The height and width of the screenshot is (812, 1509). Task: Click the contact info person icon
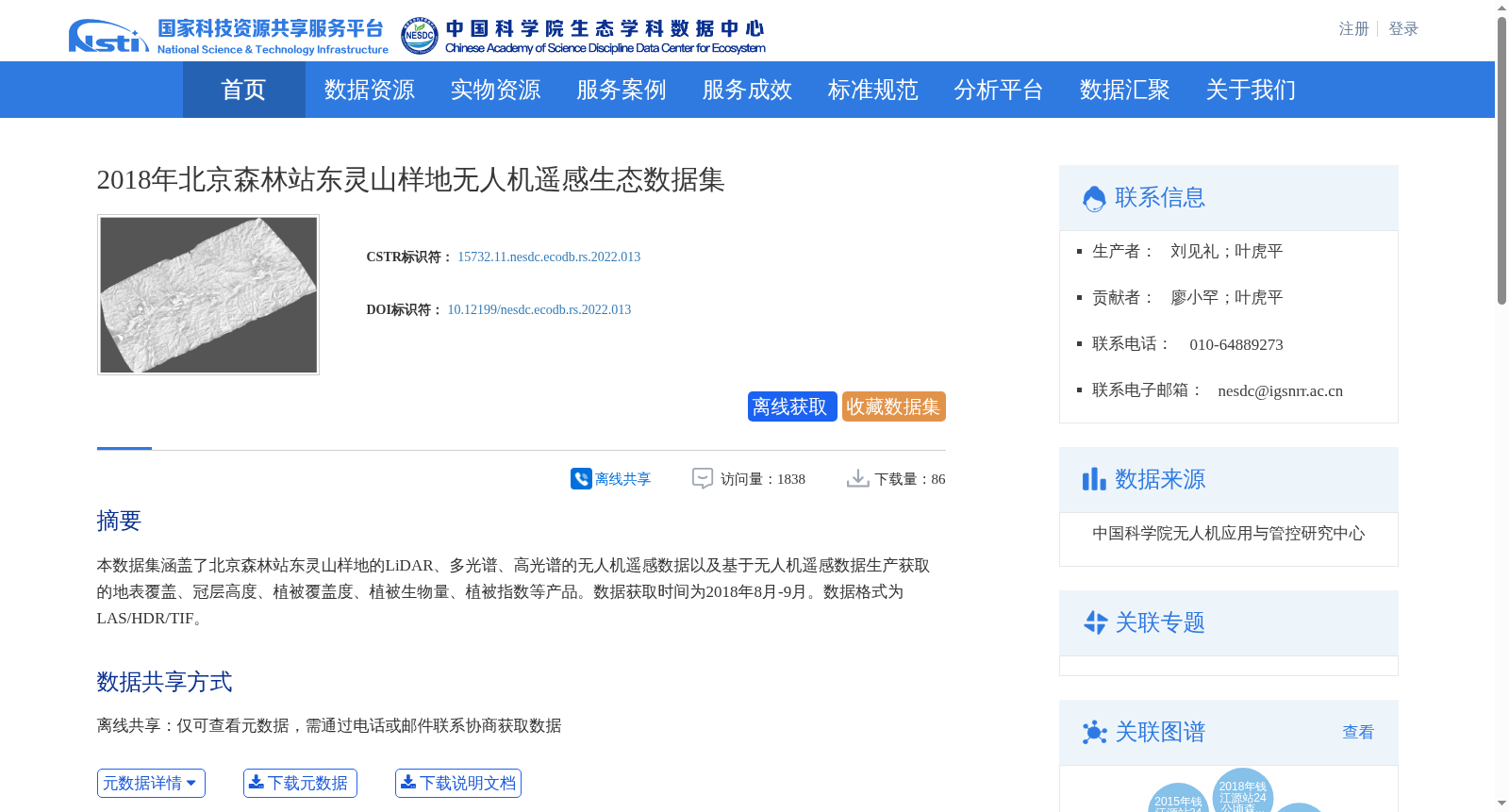coord(1094,198)
